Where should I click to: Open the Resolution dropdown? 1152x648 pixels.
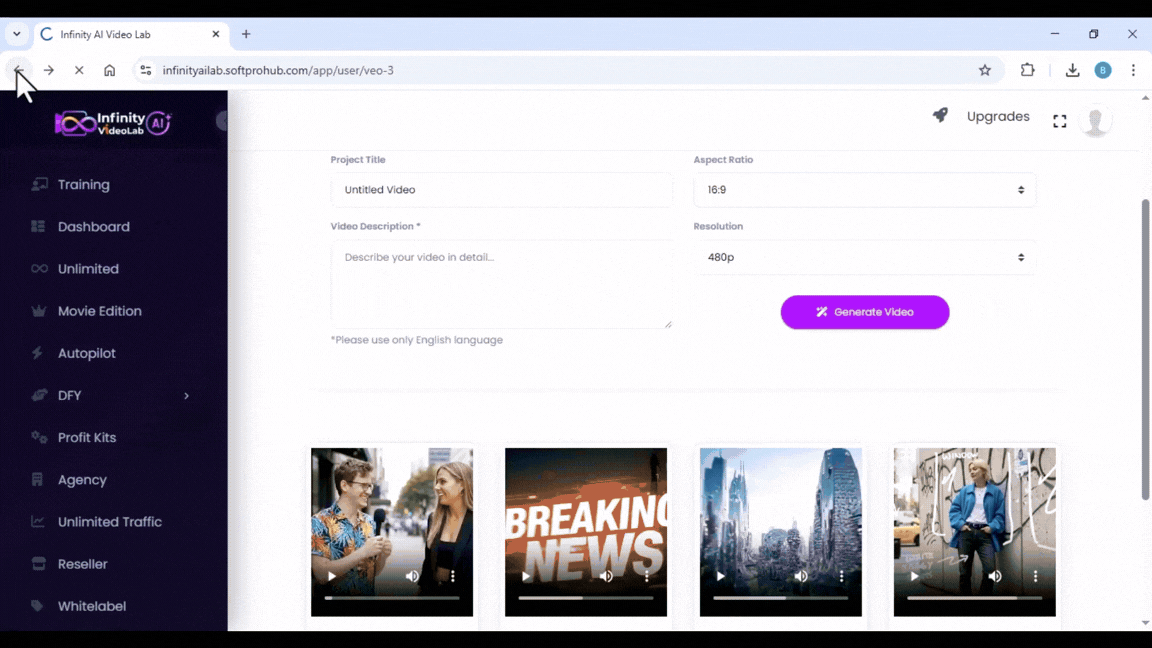864,257
